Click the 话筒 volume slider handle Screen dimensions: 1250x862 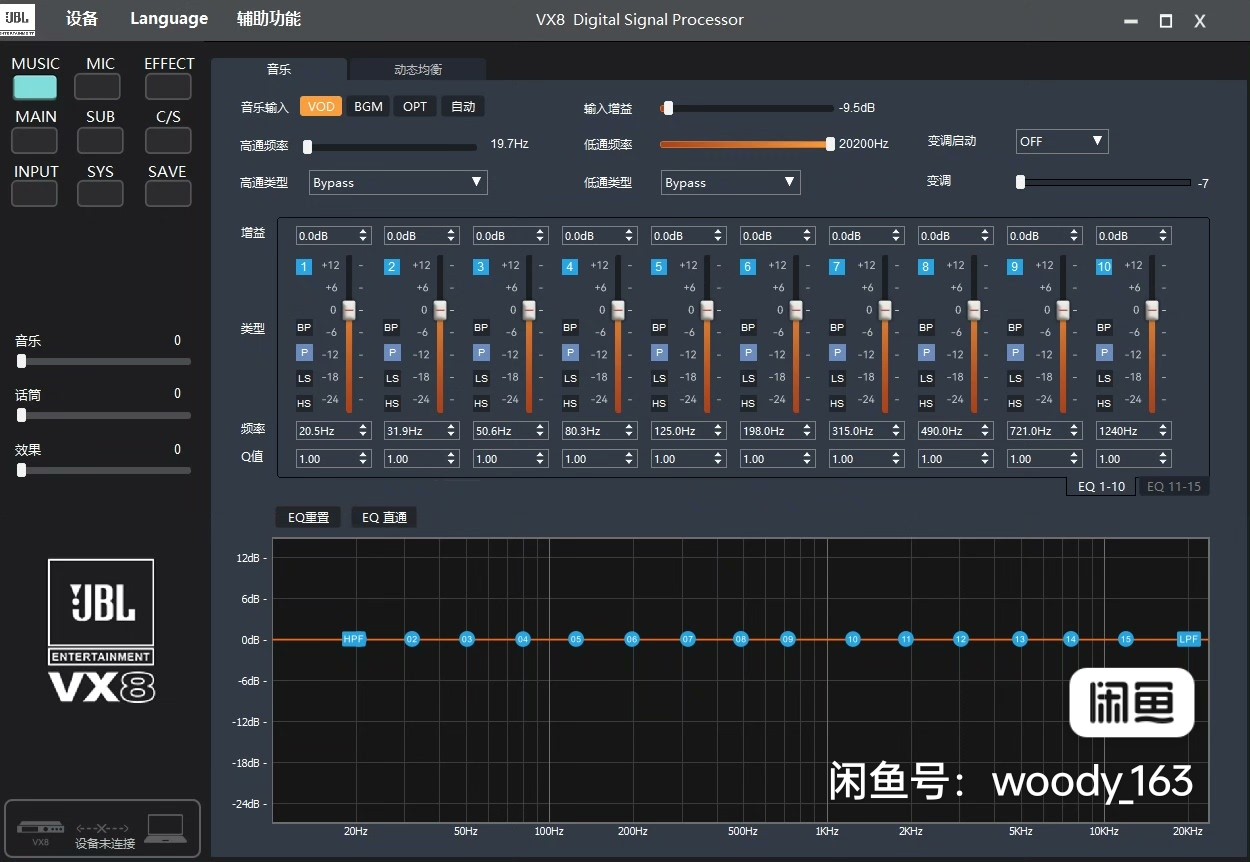tap(21, 415)
